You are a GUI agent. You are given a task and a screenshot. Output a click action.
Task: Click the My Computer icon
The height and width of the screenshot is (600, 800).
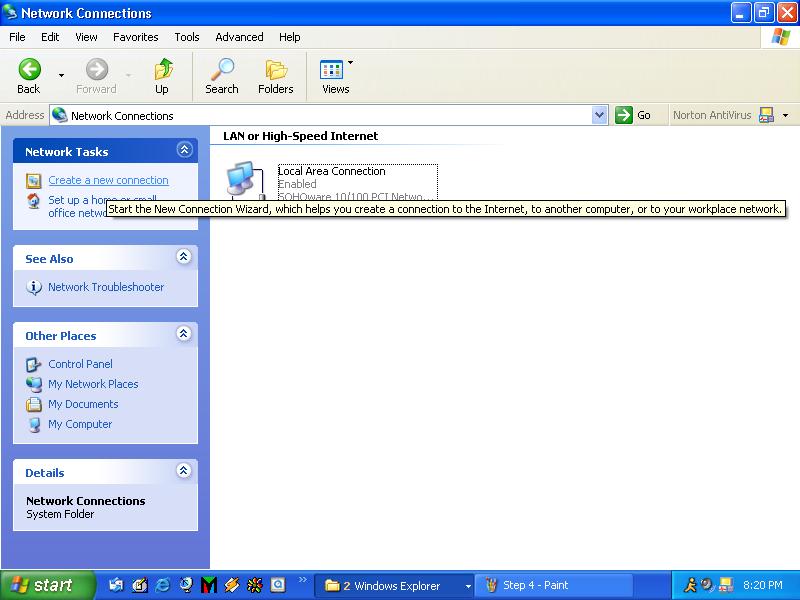click(34, 424)
